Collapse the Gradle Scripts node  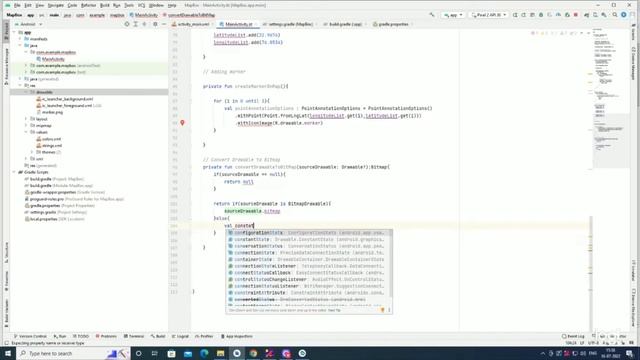[x=15, y=172]
